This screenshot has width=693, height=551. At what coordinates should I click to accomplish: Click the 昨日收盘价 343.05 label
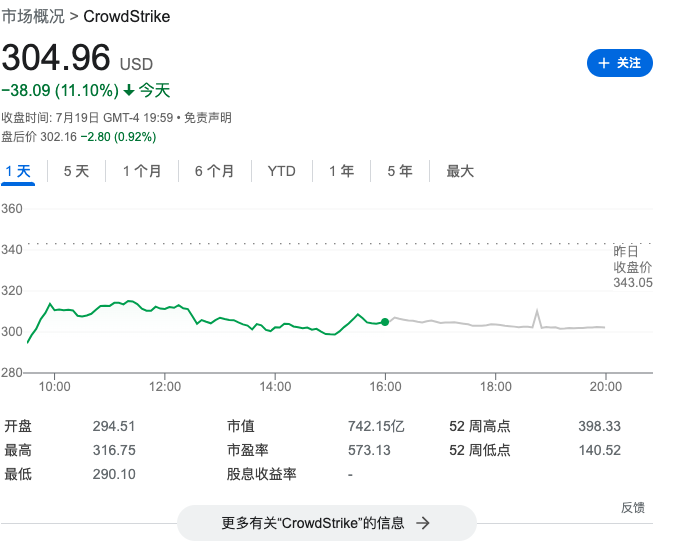coord(632,267)
